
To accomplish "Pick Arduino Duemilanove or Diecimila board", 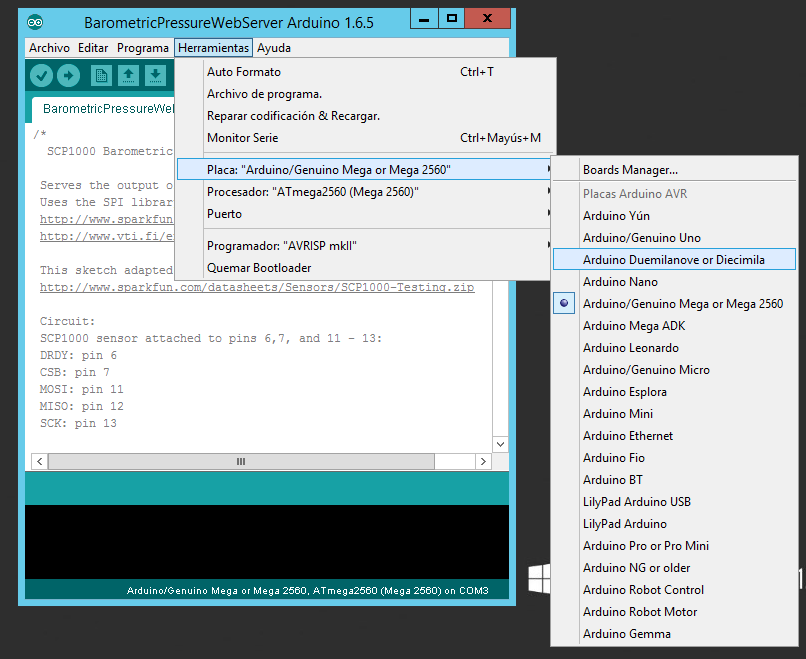I will click(x=674, y=260).
